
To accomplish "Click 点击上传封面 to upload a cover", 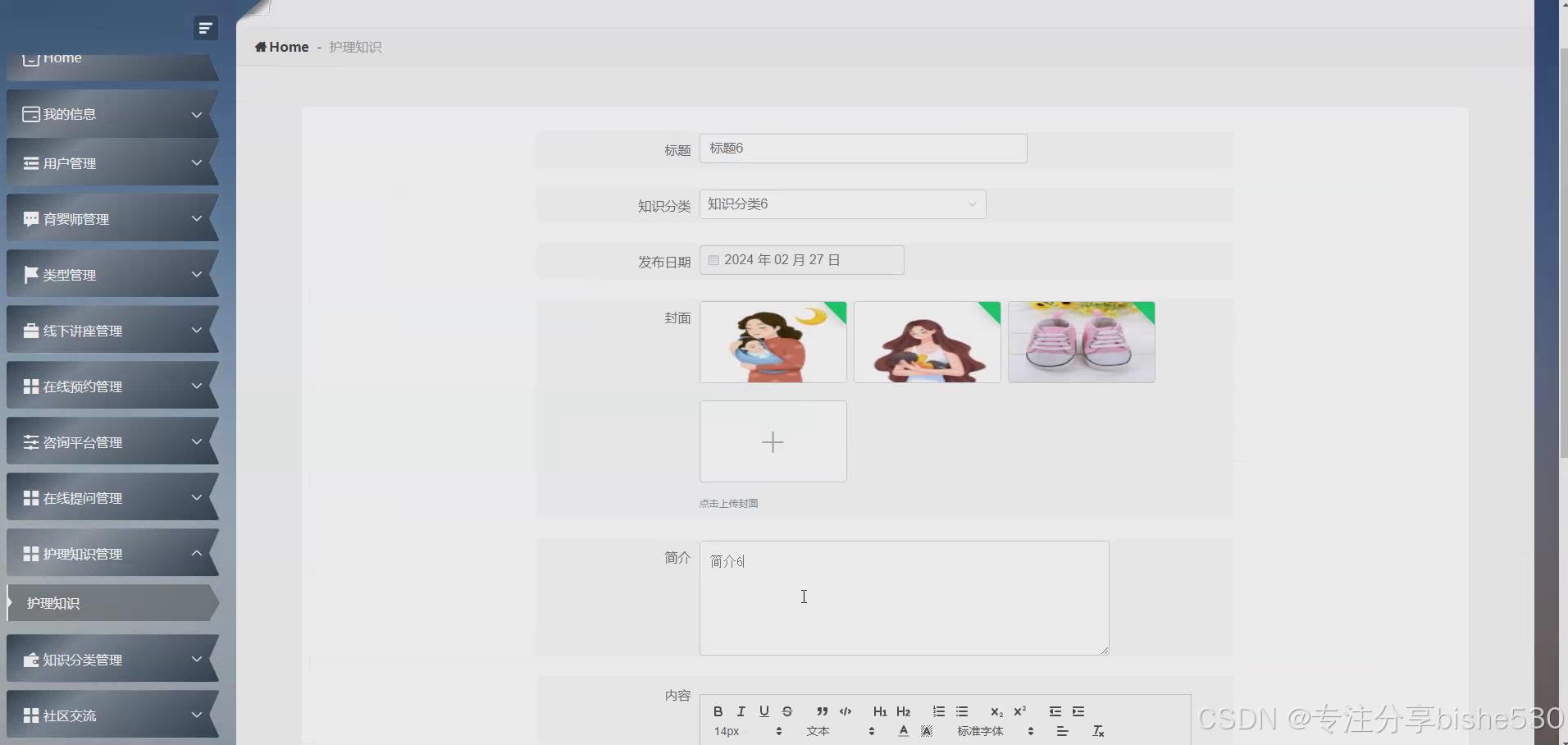I will pos(728,503).
